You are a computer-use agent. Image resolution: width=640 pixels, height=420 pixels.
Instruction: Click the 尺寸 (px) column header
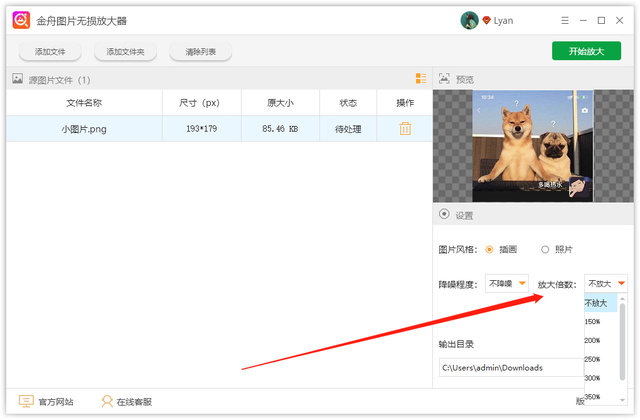pos(202,103)
